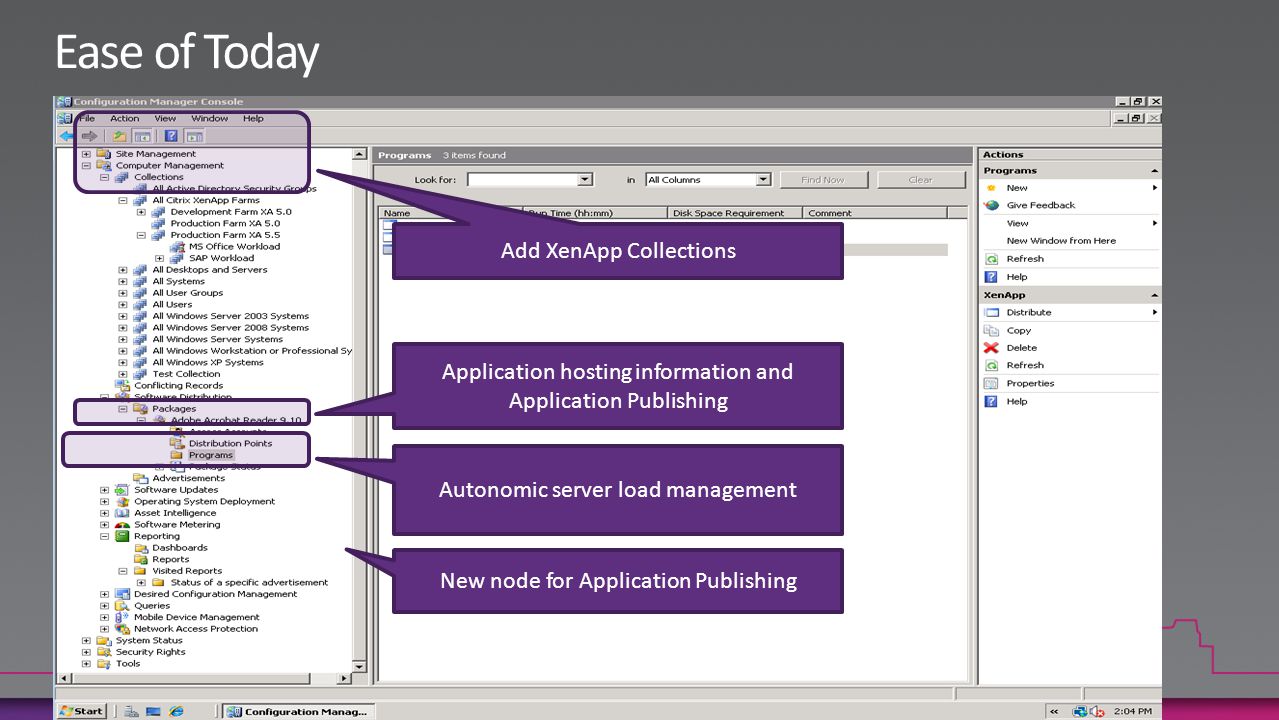The image size is (1279, 720).
Task: Expand the Development Farm XA 5.0 node
Action: click(x=141, y=212)
